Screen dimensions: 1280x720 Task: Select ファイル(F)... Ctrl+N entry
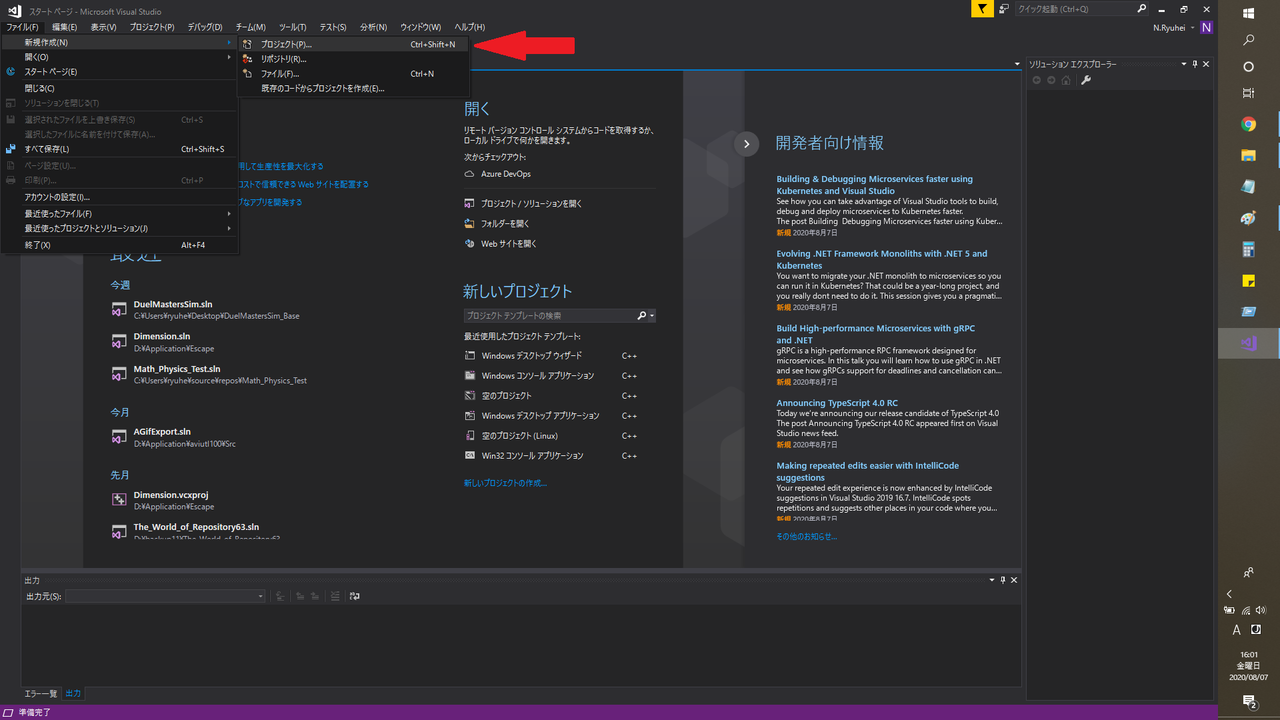tap(353, 74)
